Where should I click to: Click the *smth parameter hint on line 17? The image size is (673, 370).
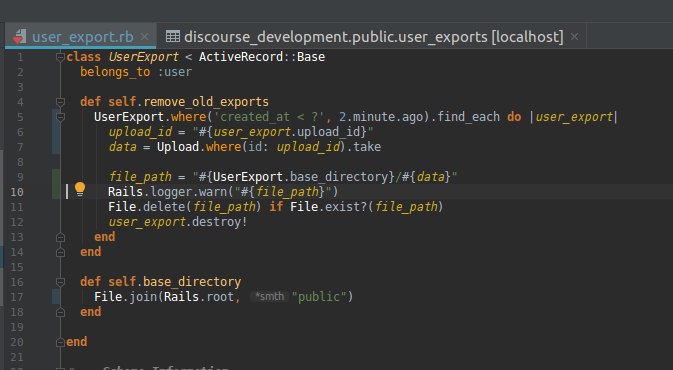point(269,297)
